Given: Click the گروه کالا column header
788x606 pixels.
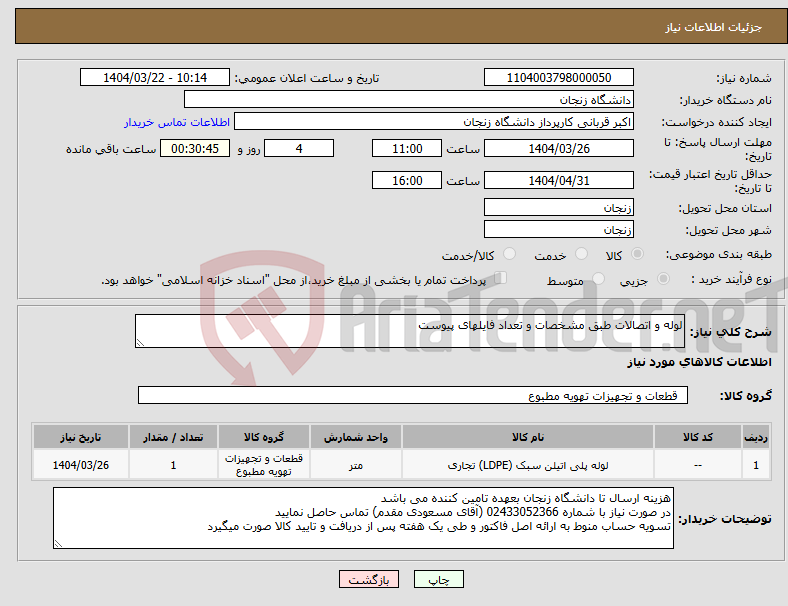Looking at the screenshot, I should click(264, 437).
